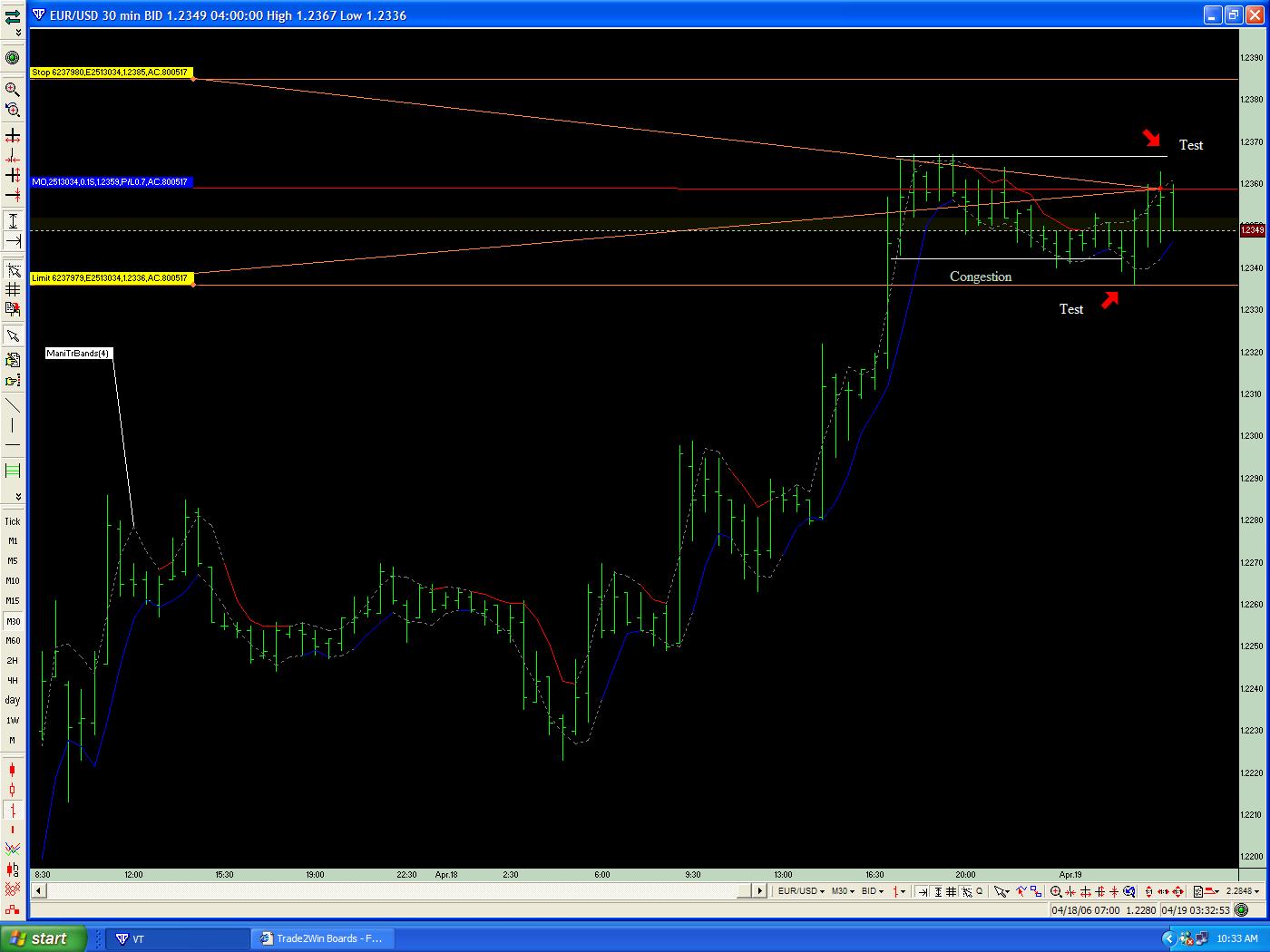Switch to the M5 timeframe
The image size is (1270, 952).
pyautogui.click(x=13, y=561)
